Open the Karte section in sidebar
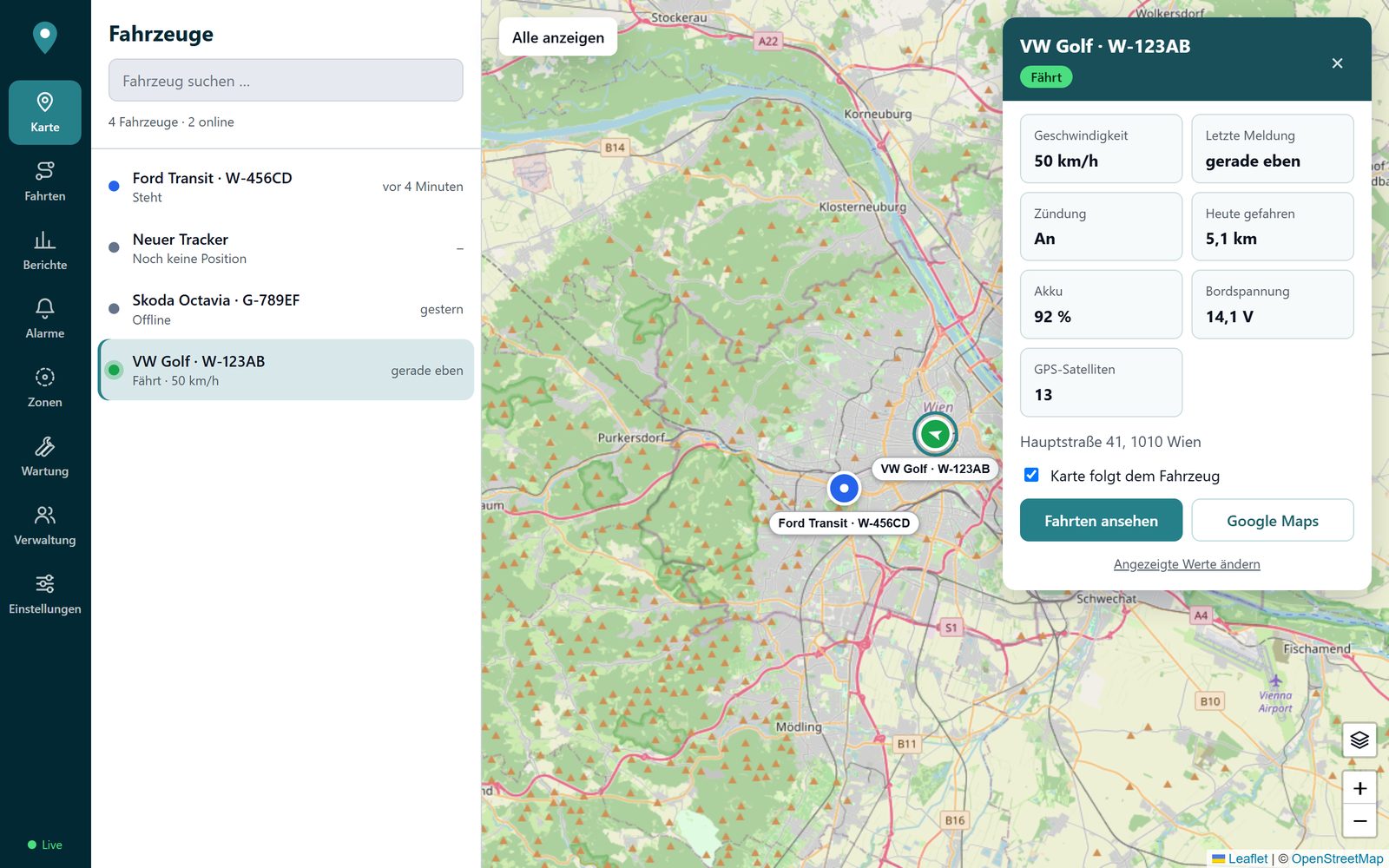The width and height of the screenshot is (1389, 868). click(45, 113)
